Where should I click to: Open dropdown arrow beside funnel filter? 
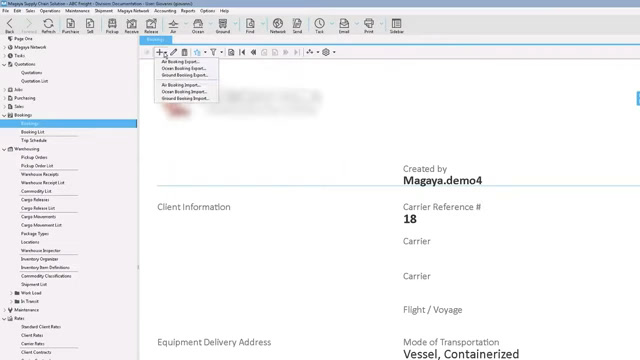(x=222, y=52)
